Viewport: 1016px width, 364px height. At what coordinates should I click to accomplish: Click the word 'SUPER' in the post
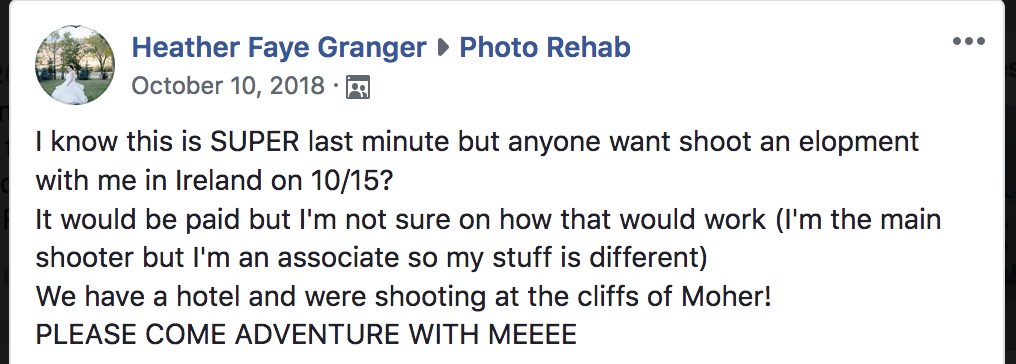point(255,142)
